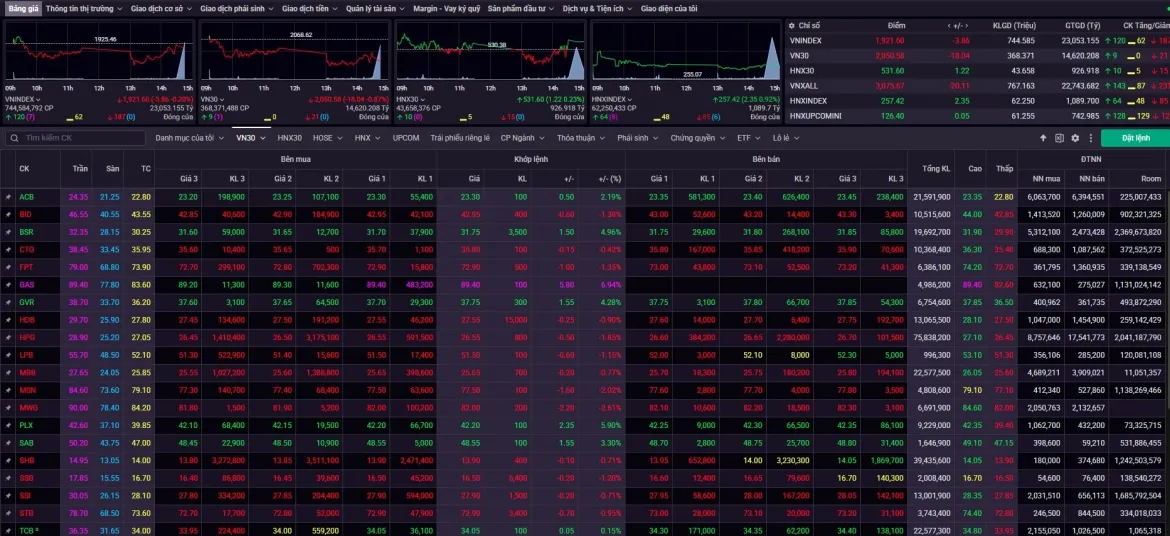Screen dimensions: 1170x536
Task: Open the HOSE exchange dropdown
Action: (x=327, y=138)
